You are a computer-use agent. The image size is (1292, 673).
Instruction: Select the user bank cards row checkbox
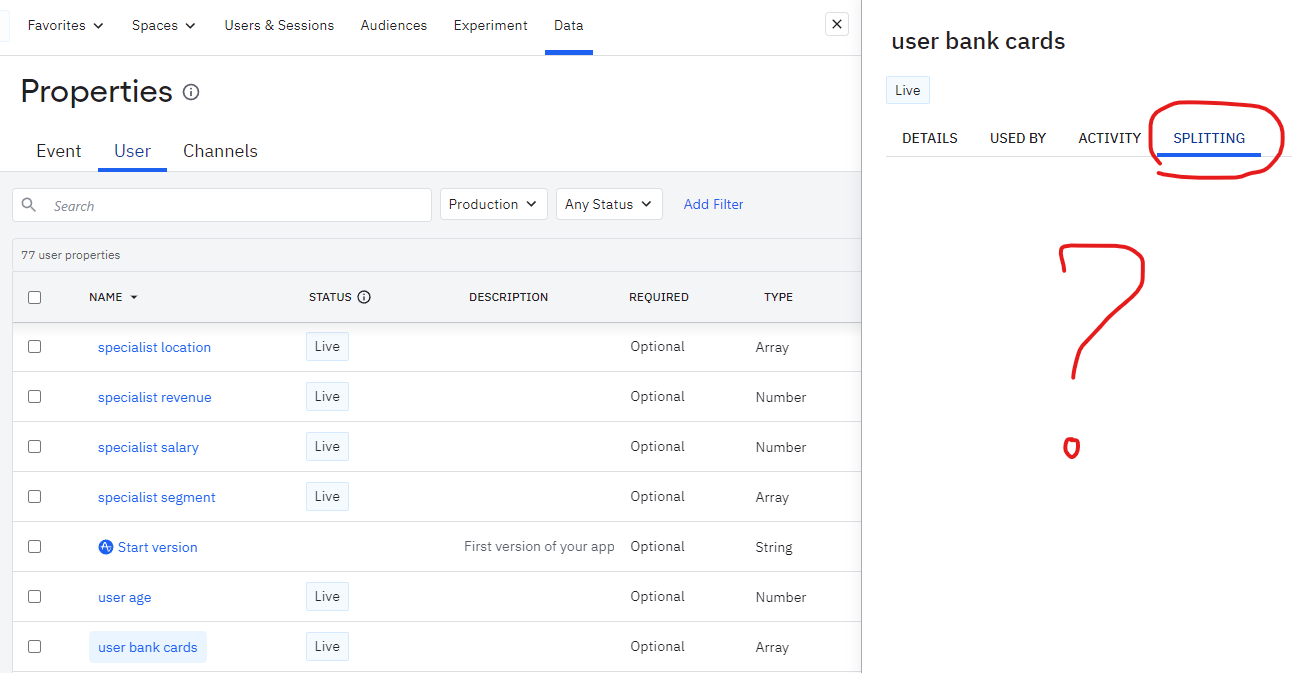[35, 647]
